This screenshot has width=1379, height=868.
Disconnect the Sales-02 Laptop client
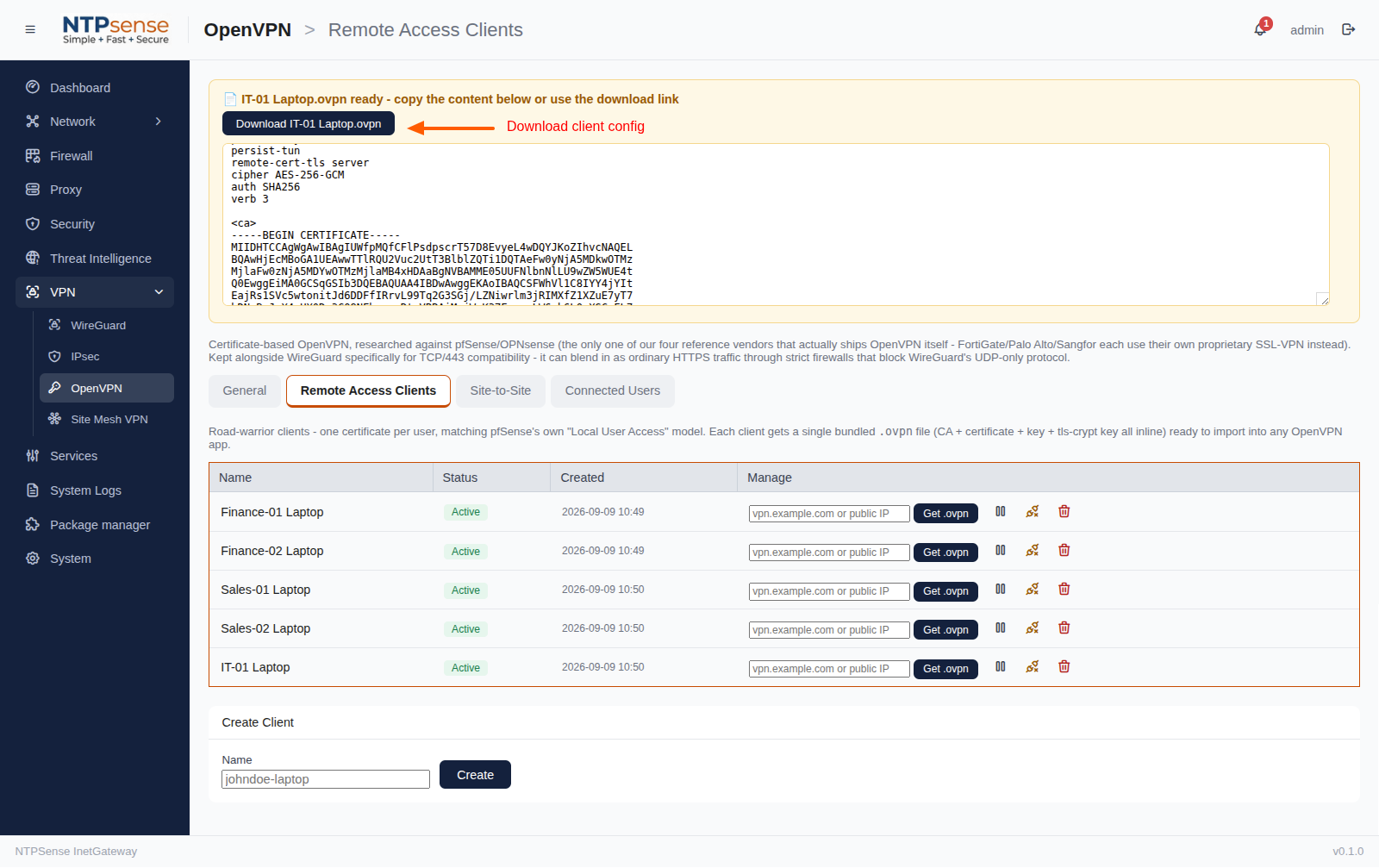[x=1033, y=628]
